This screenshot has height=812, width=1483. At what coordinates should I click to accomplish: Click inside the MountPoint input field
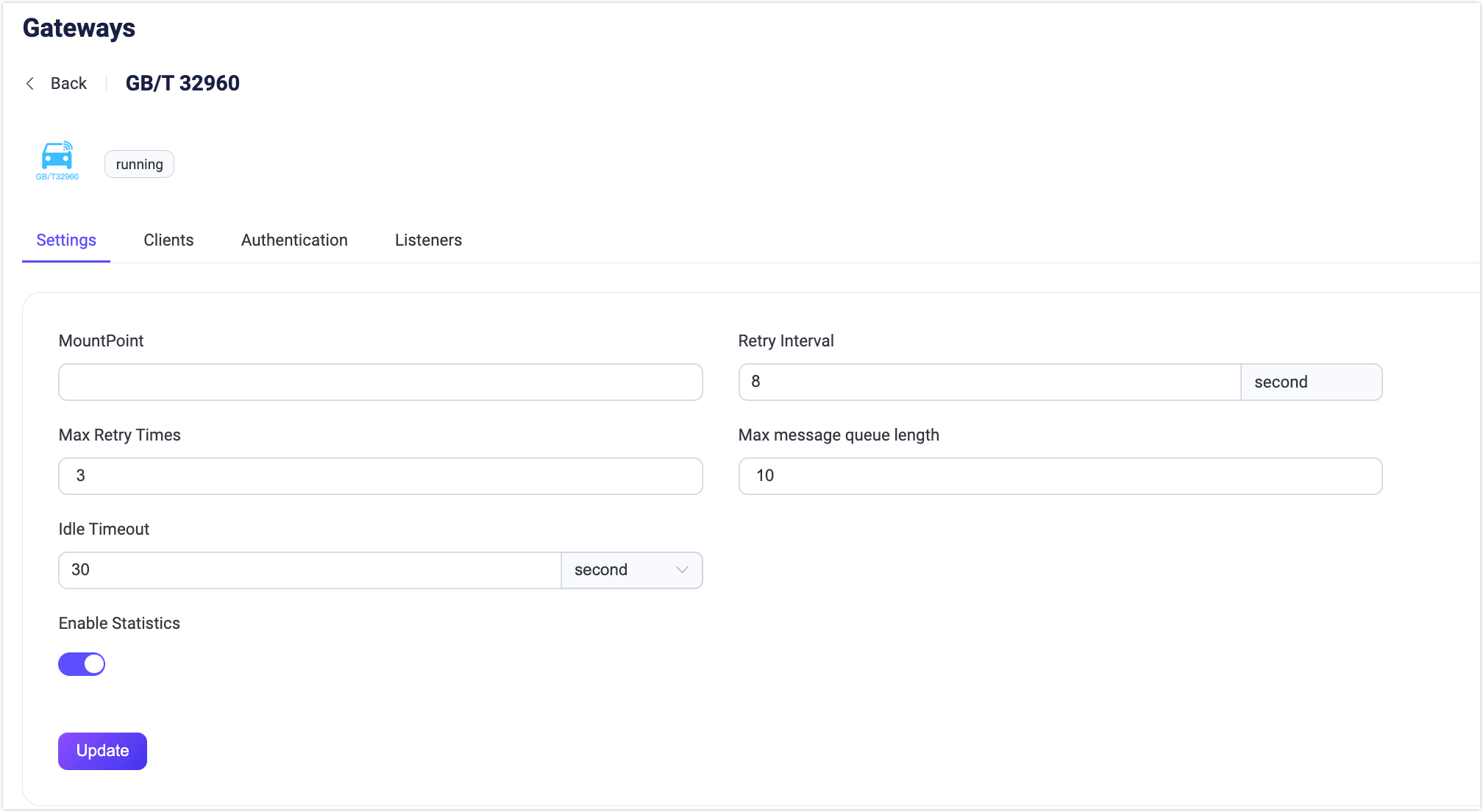pyautogui.click(x=380, y=382)
